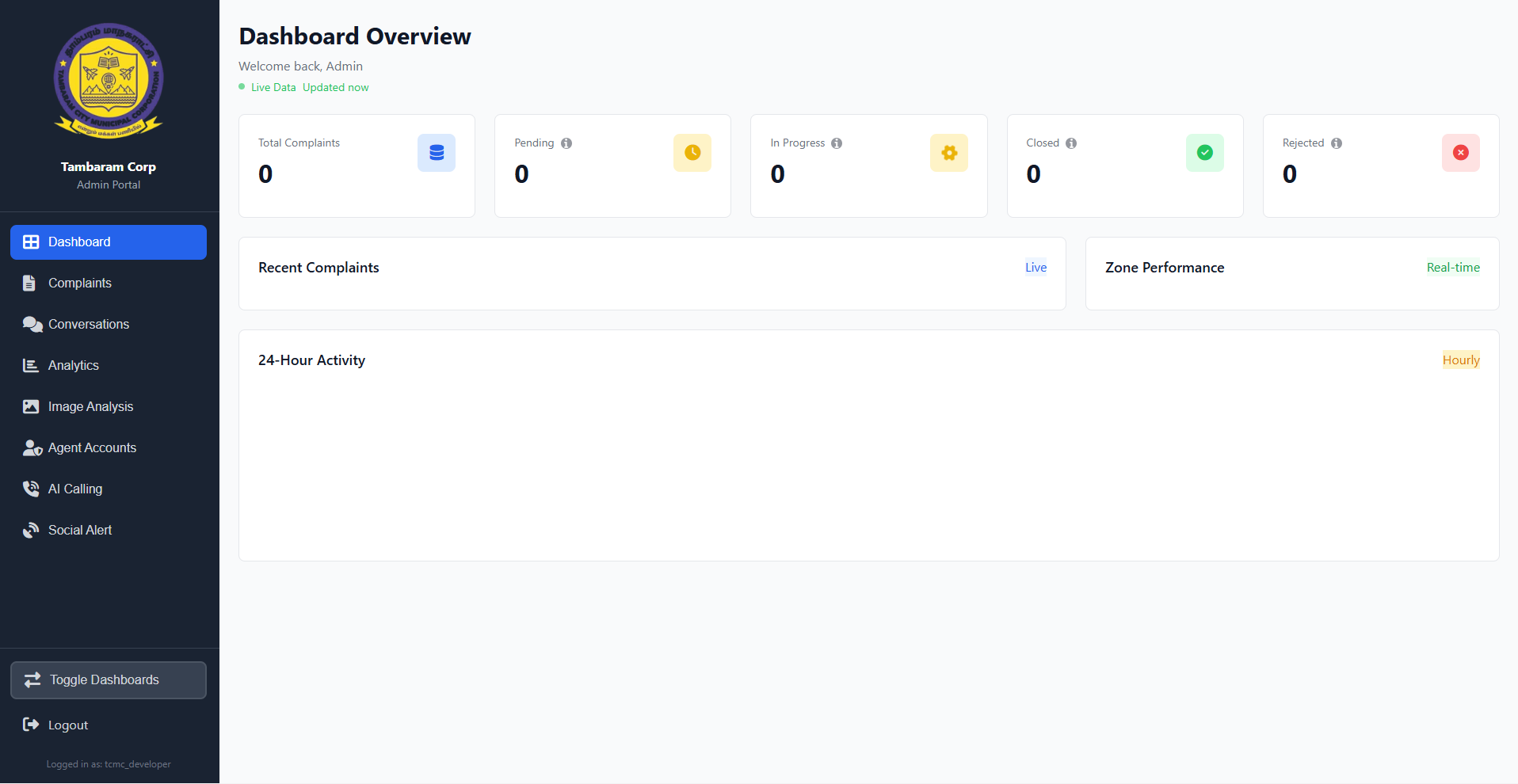This screenshot has width=1518, height=784.
Task: Click the 24-Hour Activity chart area
Action: [x=868, y=466]
